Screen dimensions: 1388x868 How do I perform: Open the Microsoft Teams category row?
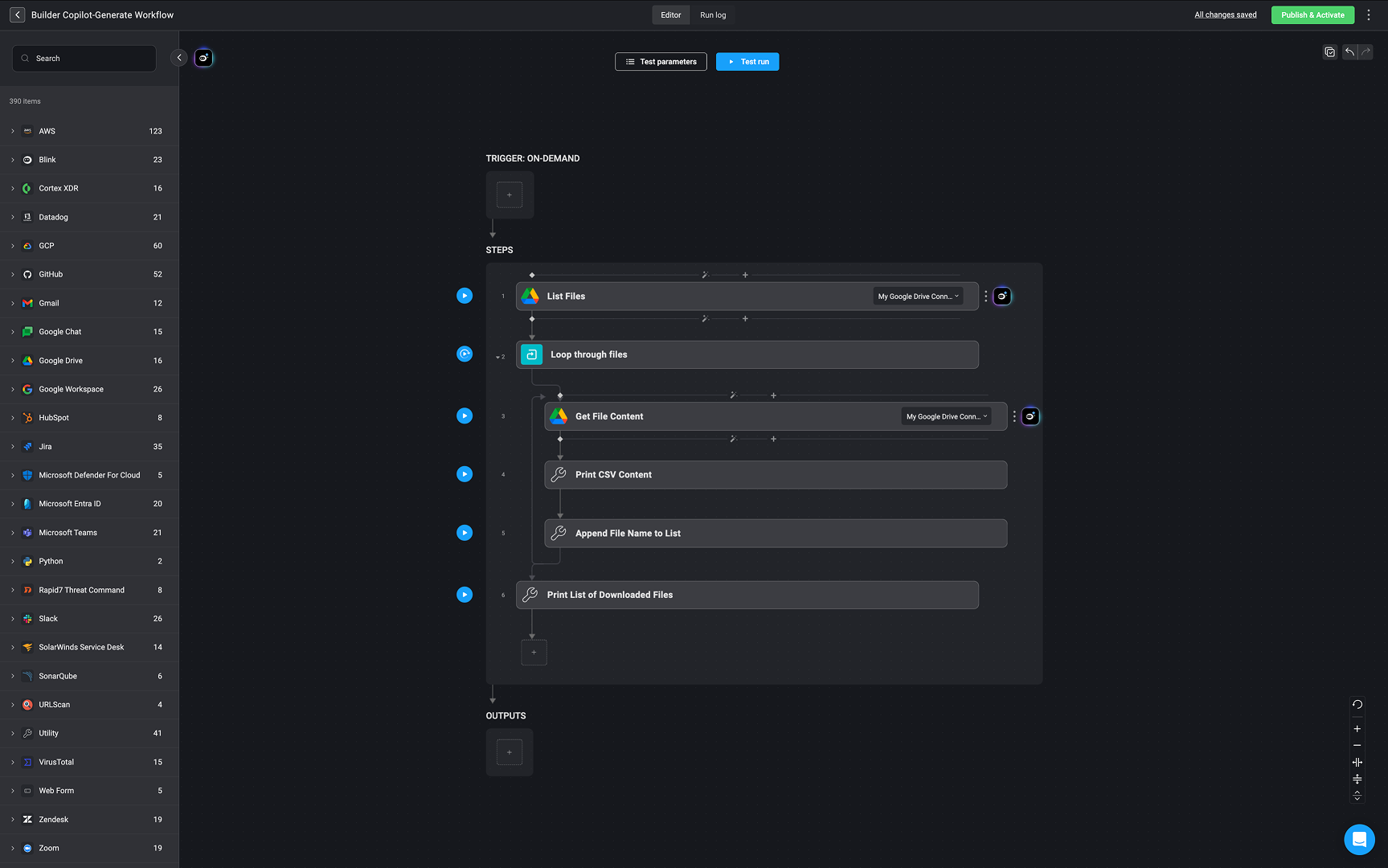(89, 533)
